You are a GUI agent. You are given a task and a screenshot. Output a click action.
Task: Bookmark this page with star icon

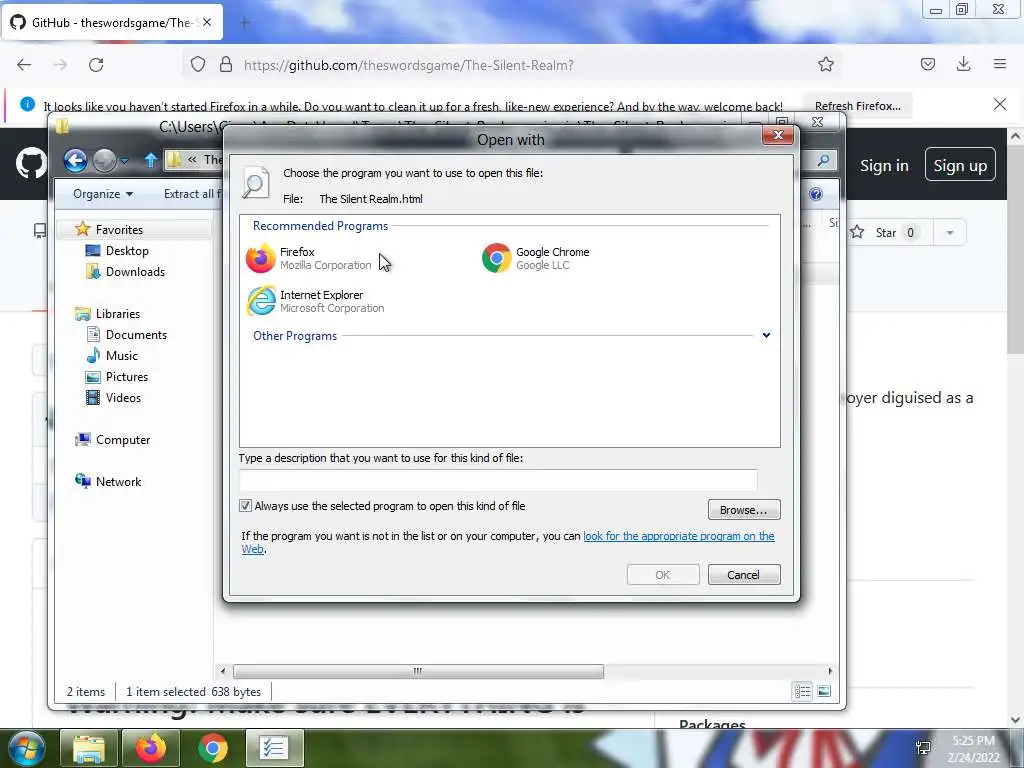(x=826, y=65)
